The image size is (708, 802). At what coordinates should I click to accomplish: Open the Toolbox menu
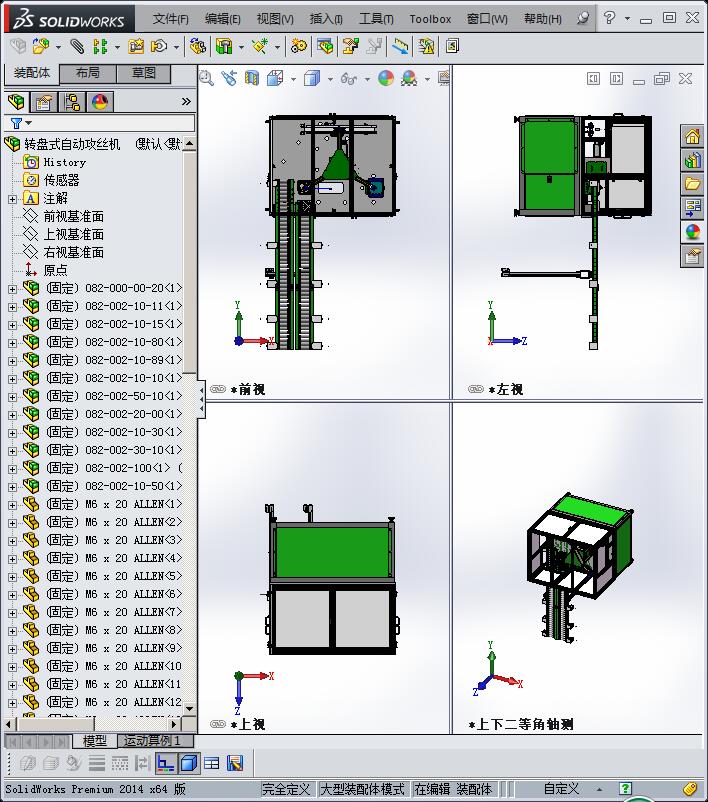[x=430, y=19]
